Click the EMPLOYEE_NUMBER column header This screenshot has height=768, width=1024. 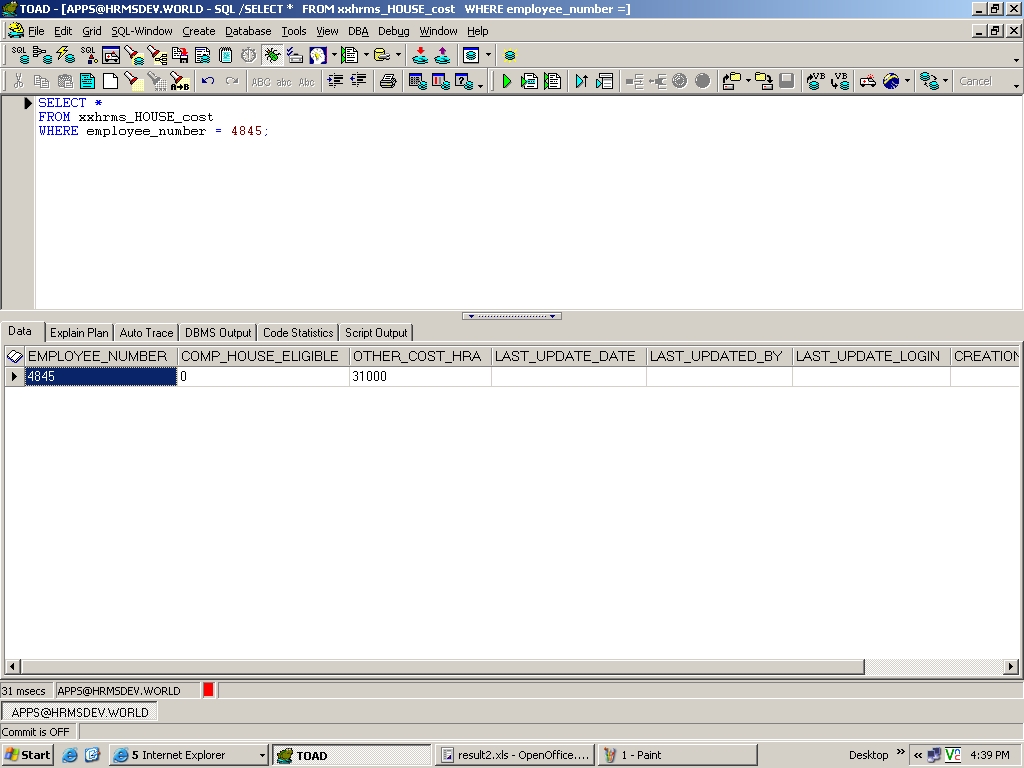tap(97, 356)
